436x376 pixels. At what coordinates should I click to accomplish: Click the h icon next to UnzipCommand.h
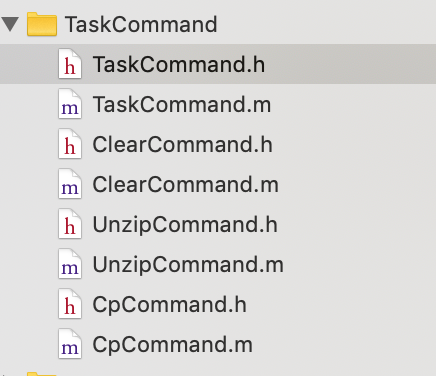[x=70, y=224]
